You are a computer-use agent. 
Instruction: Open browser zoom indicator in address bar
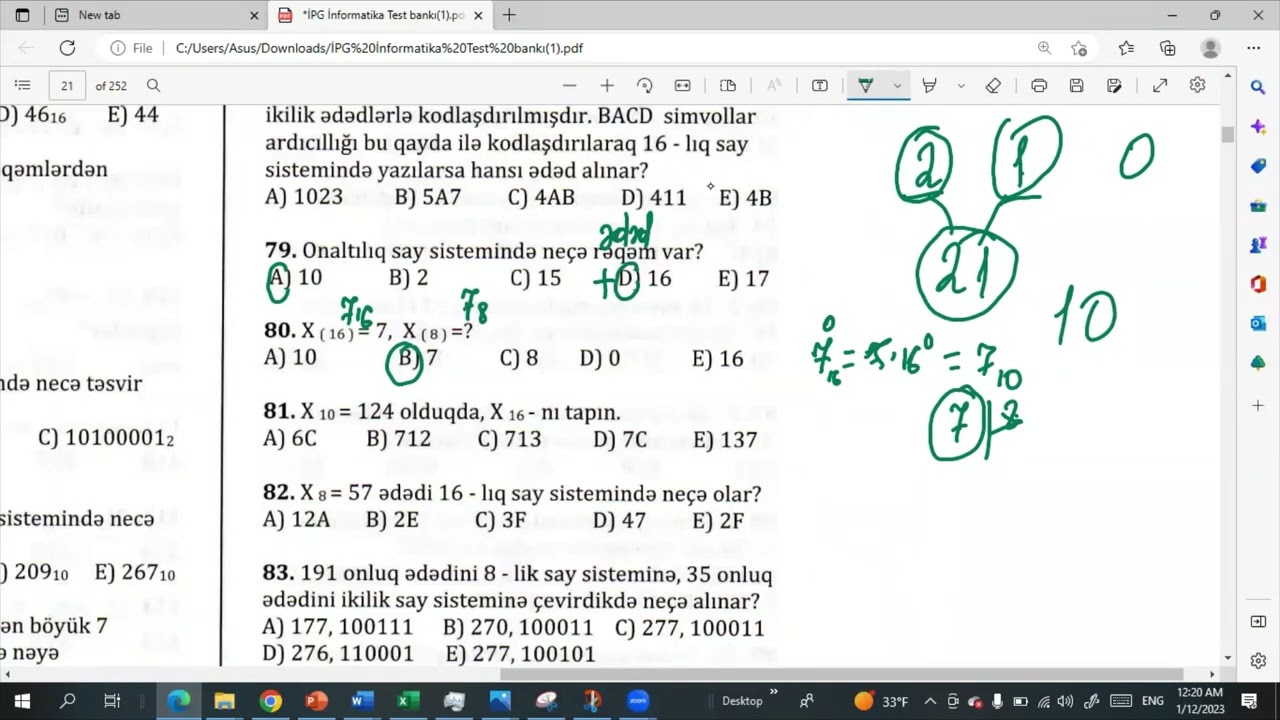(x=1044, y=48)
